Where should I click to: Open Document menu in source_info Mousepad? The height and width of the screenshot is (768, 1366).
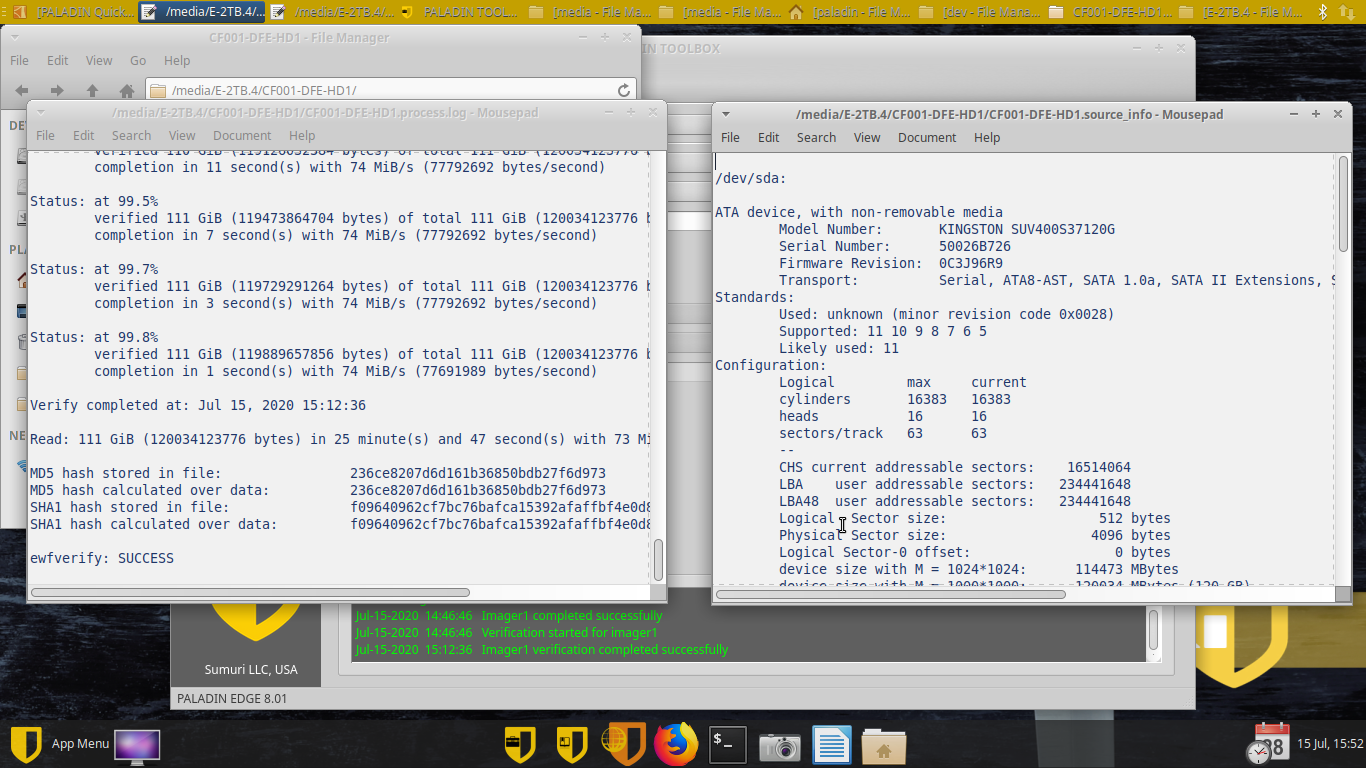click(927, 137)
